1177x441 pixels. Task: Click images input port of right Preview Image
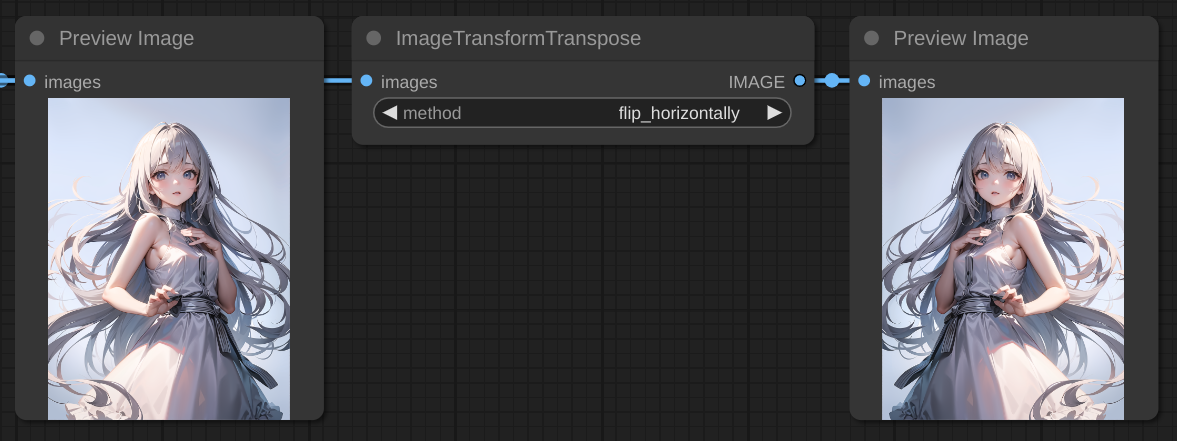point(864,81)
